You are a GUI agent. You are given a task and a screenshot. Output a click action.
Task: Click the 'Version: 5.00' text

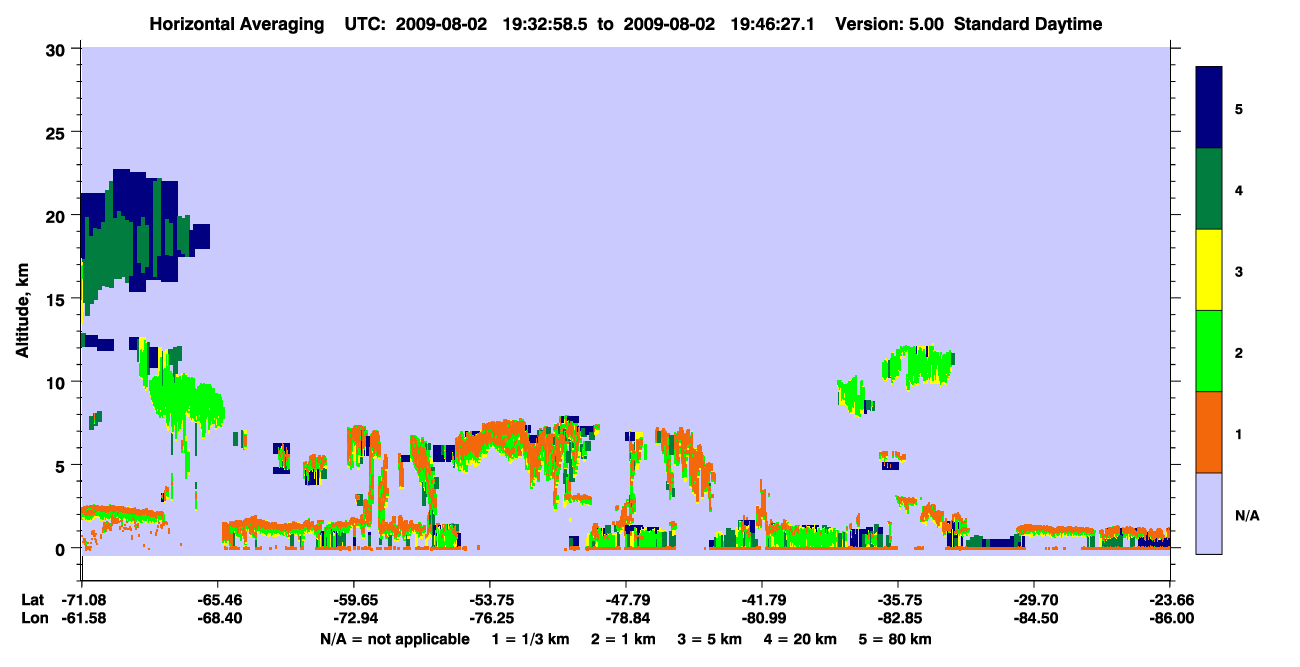(x=892, y=24)
